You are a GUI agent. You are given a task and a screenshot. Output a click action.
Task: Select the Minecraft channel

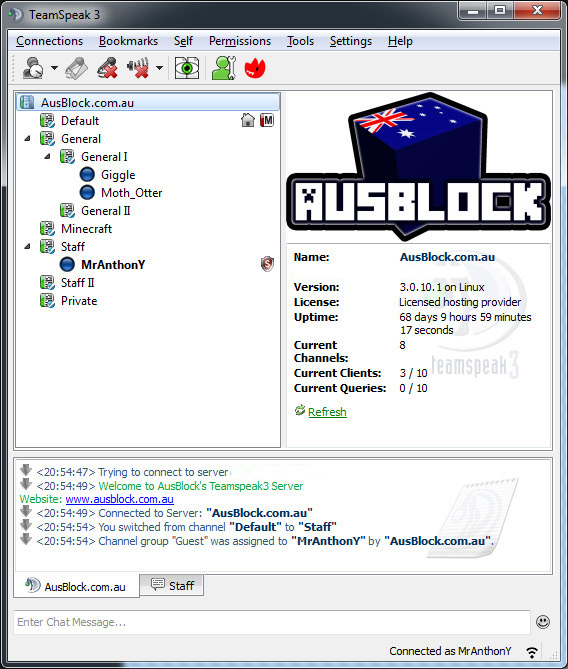click(86, 228)
